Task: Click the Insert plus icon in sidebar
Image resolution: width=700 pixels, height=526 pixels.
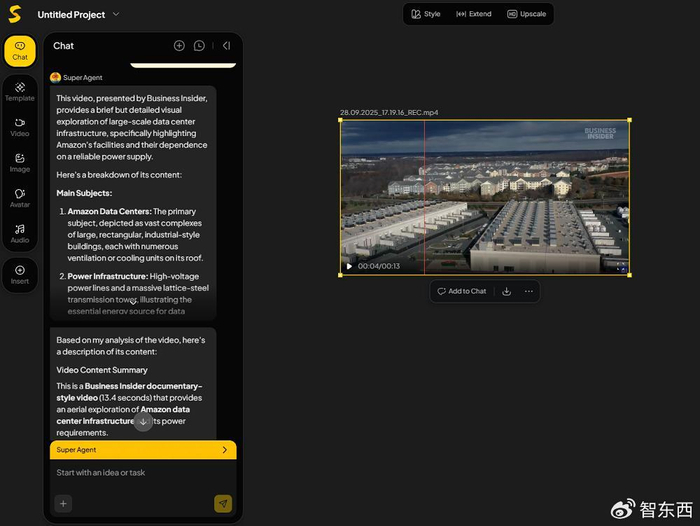Action: click(19, 274)
